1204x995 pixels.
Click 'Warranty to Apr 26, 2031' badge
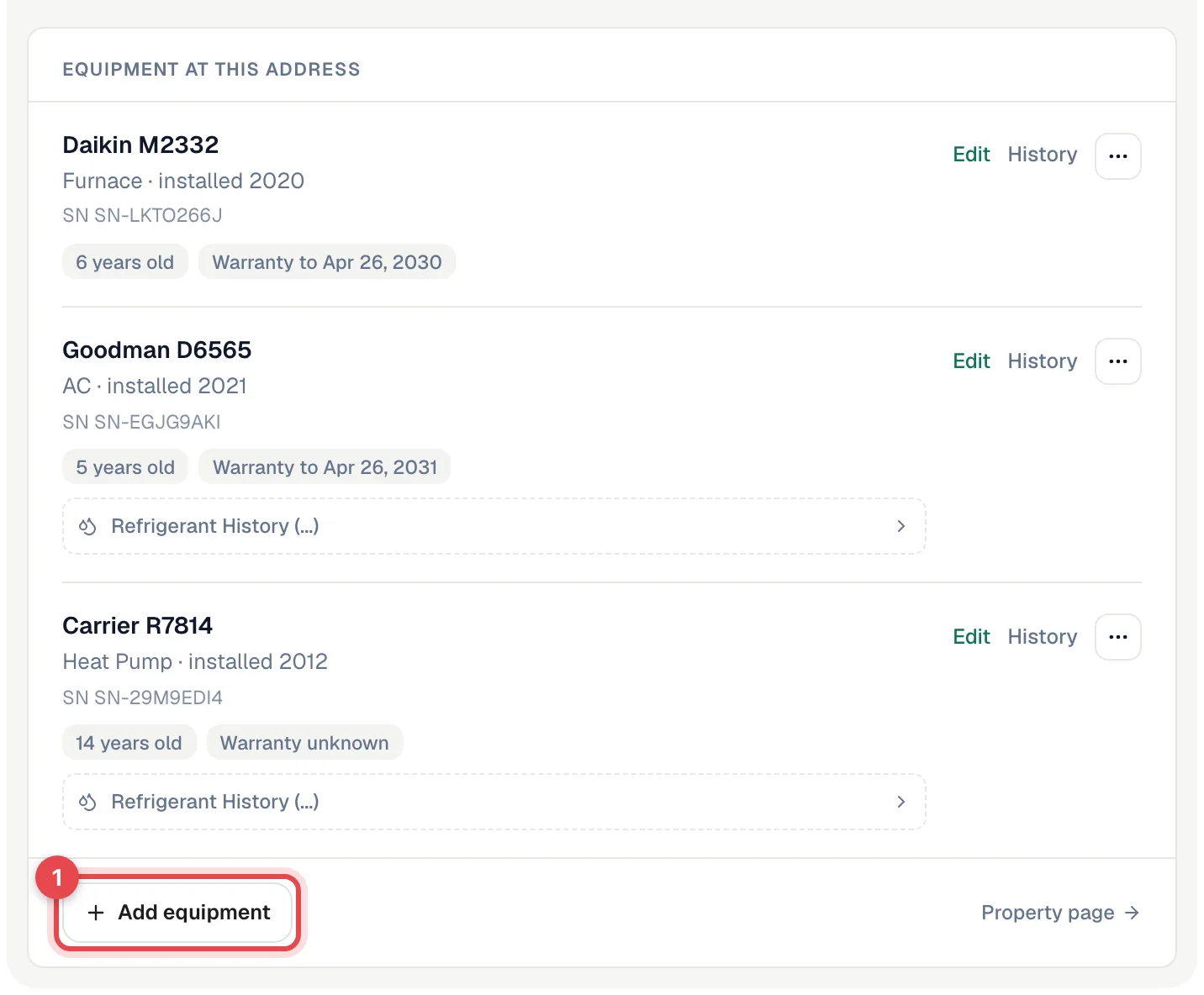pos(325,467)
